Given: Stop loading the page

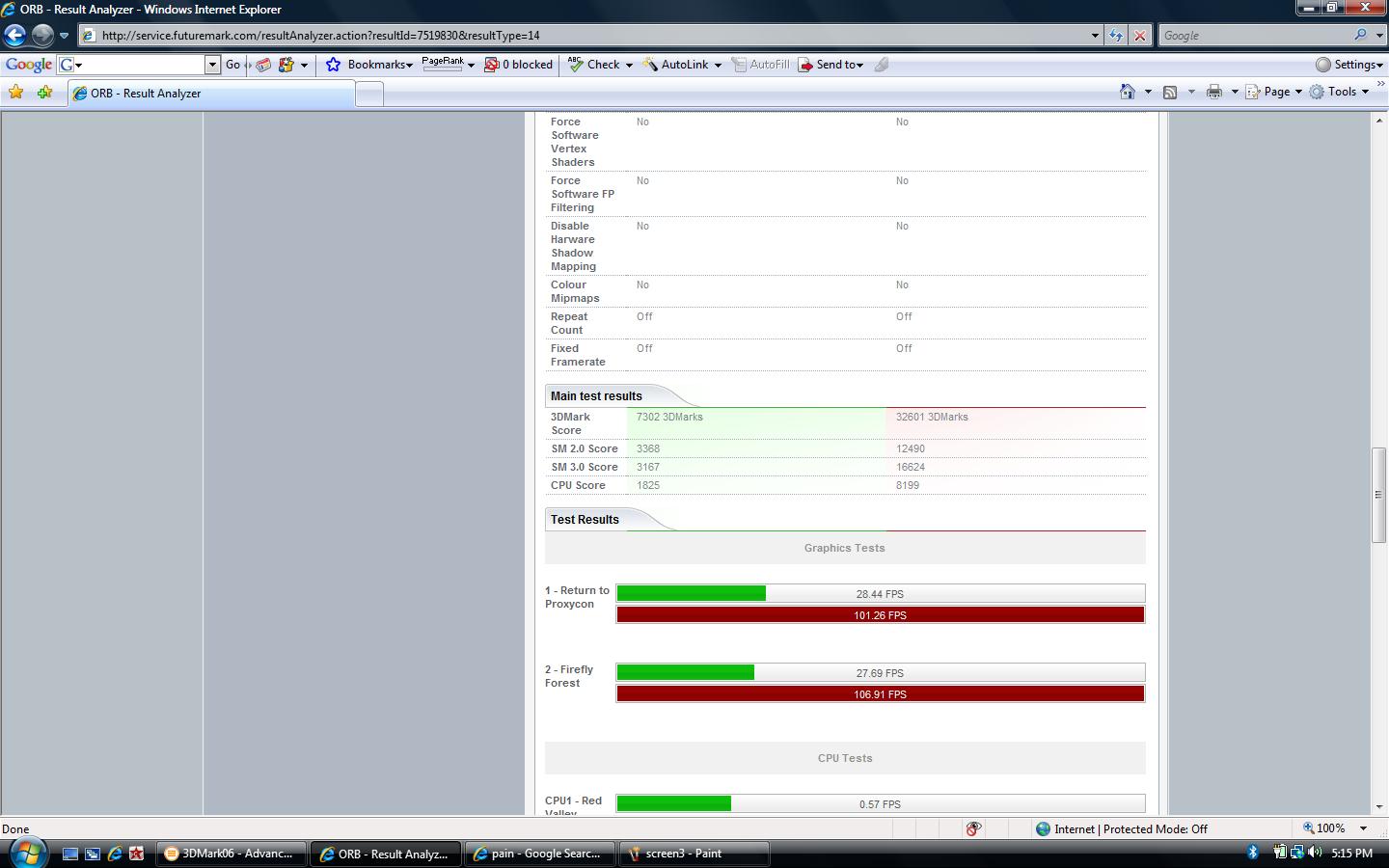Looking at the screenshot, I should click(1140, 36).
